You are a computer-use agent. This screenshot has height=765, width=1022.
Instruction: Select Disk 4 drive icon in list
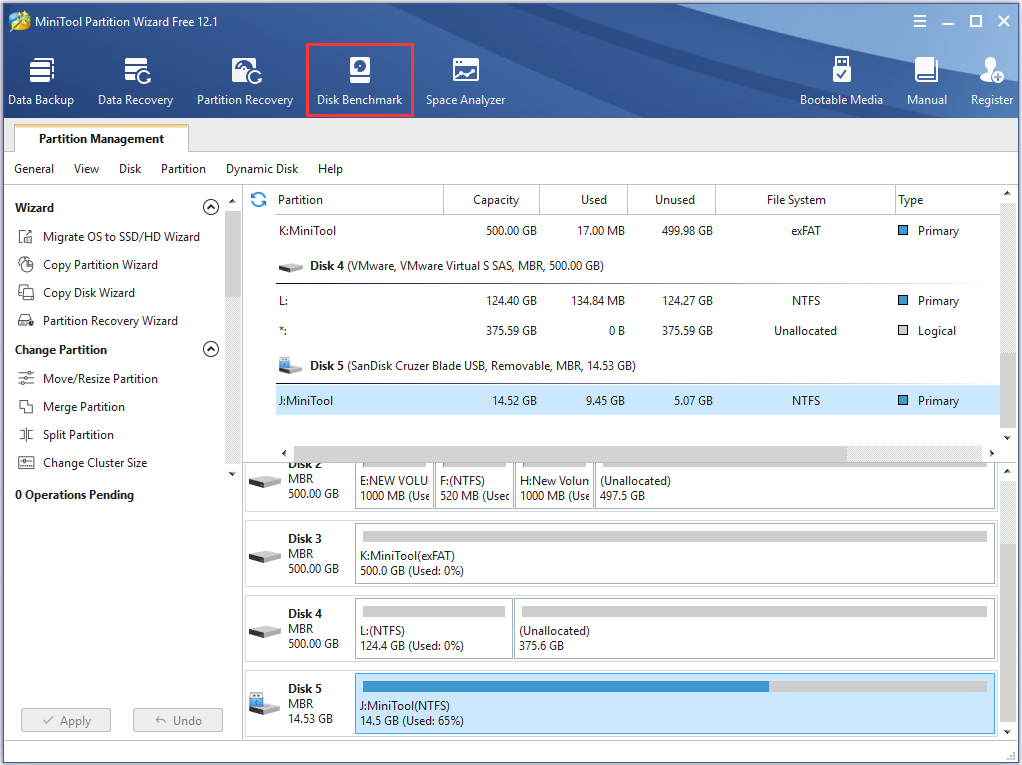pos(291,267)
